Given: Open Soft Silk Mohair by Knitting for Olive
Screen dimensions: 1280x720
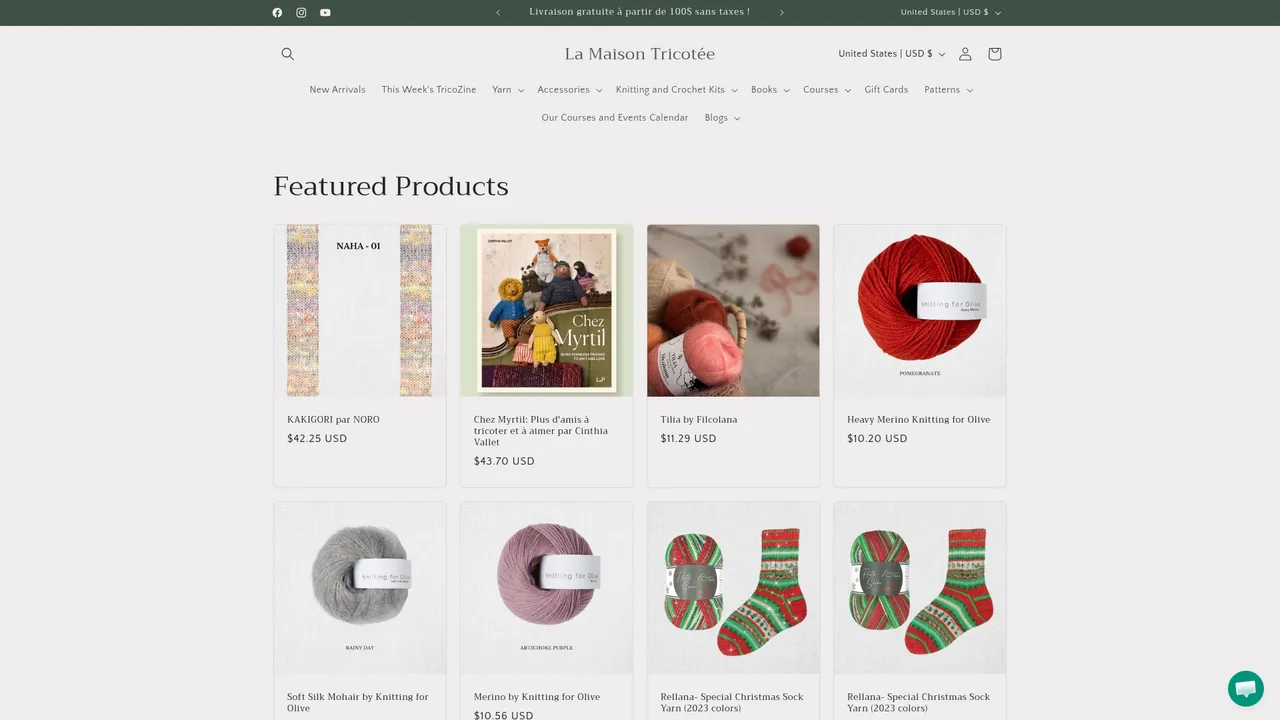Looking at the screenshot, I should tap(358, 702).
